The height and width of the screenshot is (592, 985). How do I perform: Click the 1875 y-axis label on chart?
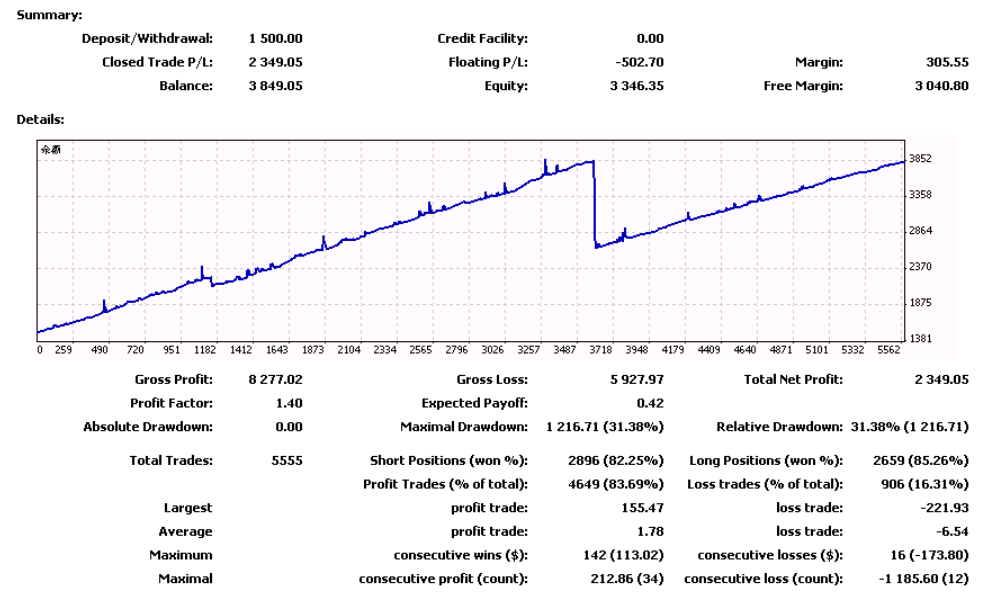(x=920, y=303)
